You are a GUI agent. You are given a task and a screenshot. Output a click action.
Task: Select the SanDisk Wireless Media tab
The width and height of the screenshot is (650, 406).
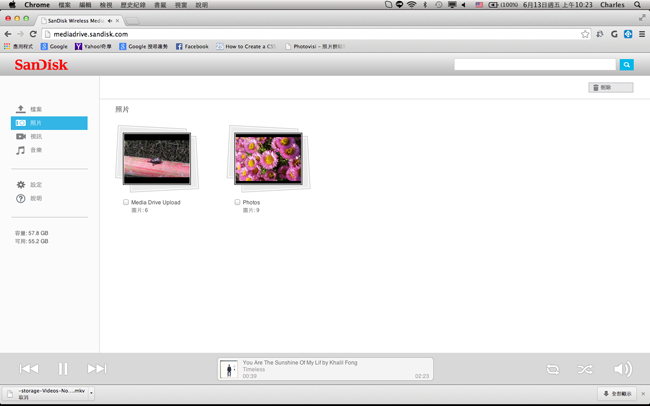pos(75,20)
